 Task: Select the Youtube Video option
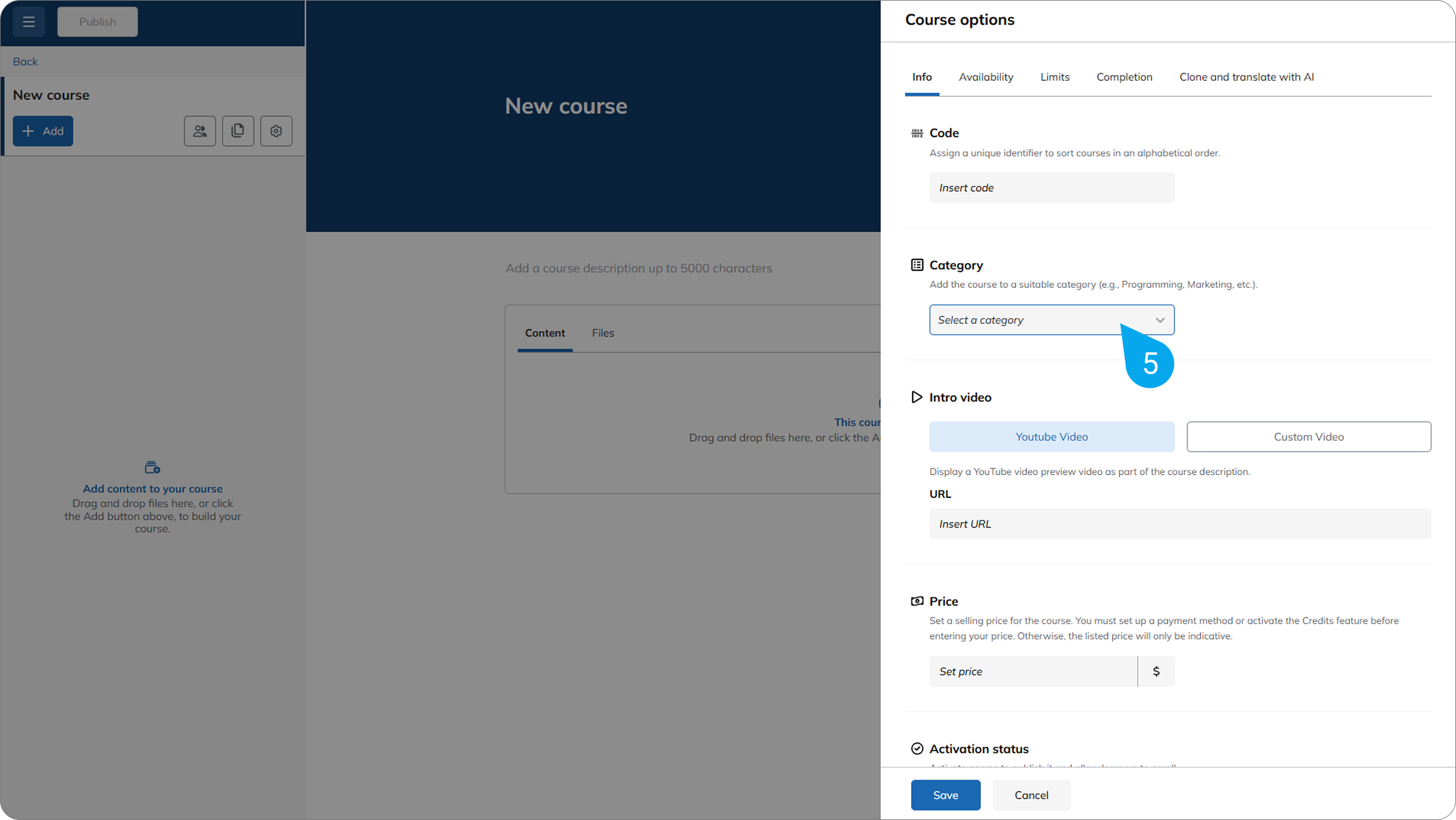tap(1051, 437)
